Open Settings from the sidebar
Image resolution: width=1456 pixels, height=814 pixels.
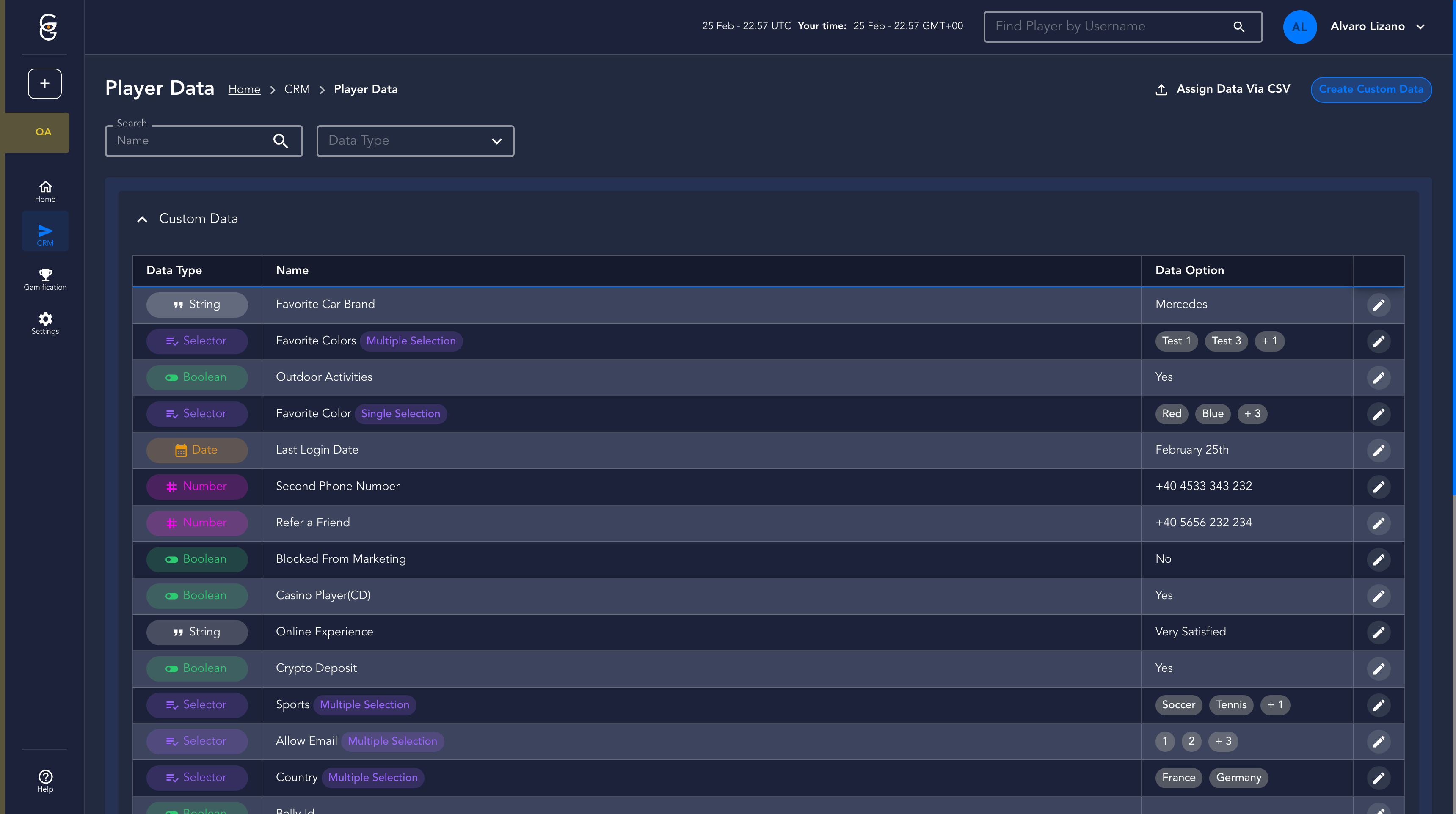pos(45,324)
